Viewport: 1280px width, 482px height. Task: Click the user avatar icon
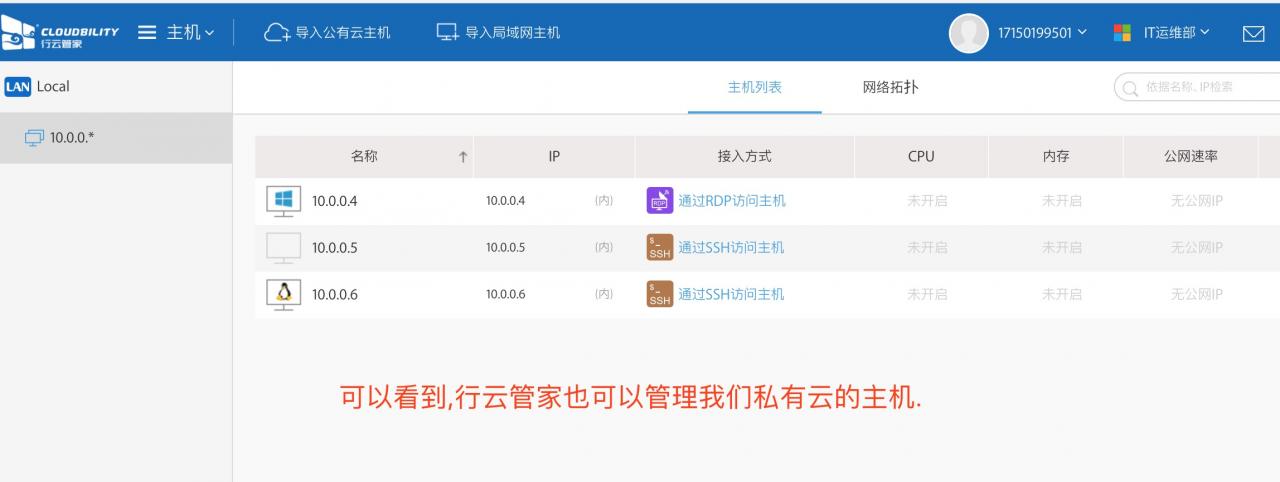point(968,33)
